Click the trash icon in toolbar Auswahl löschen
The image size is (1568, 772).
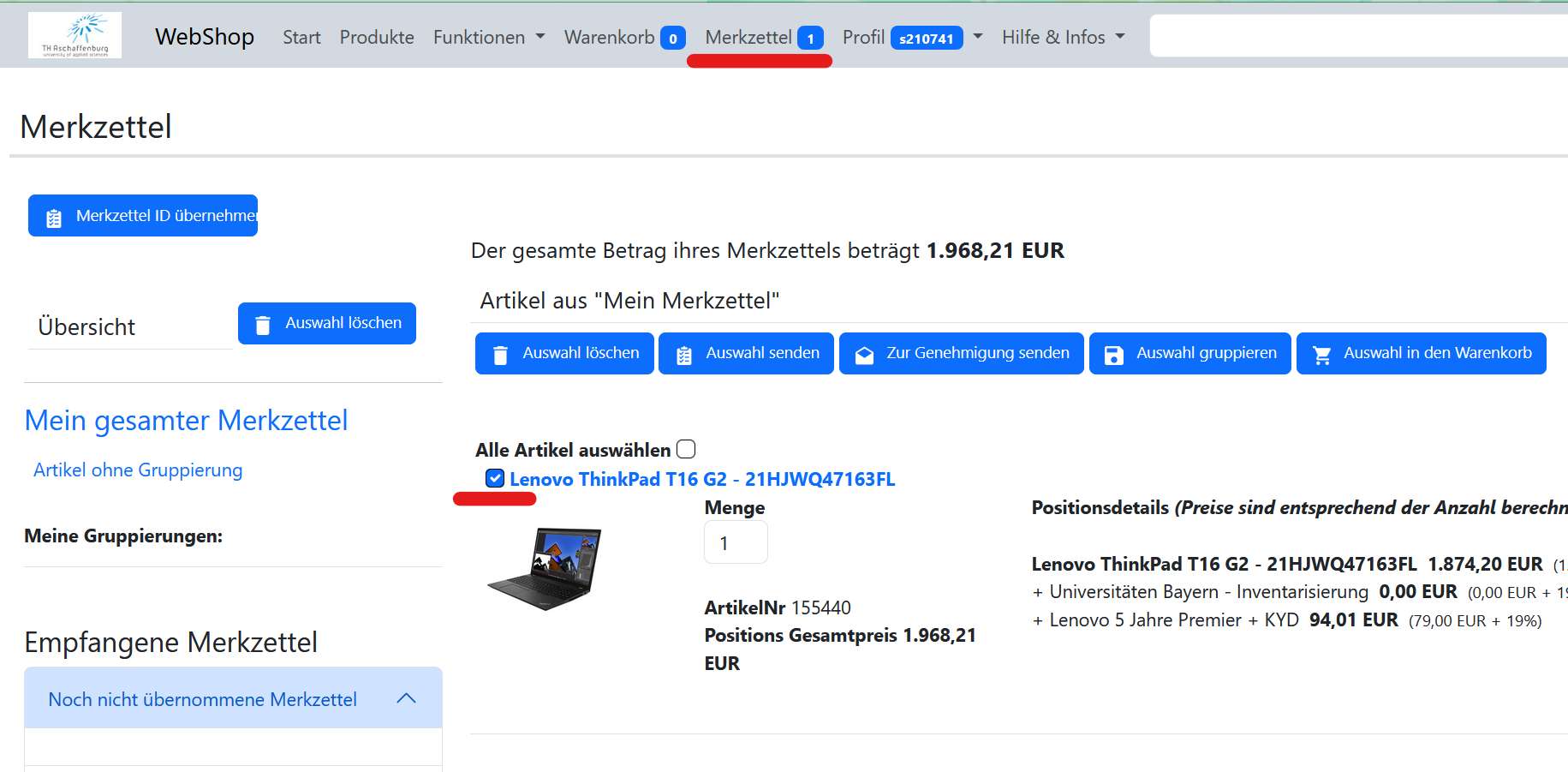[501, 355]
